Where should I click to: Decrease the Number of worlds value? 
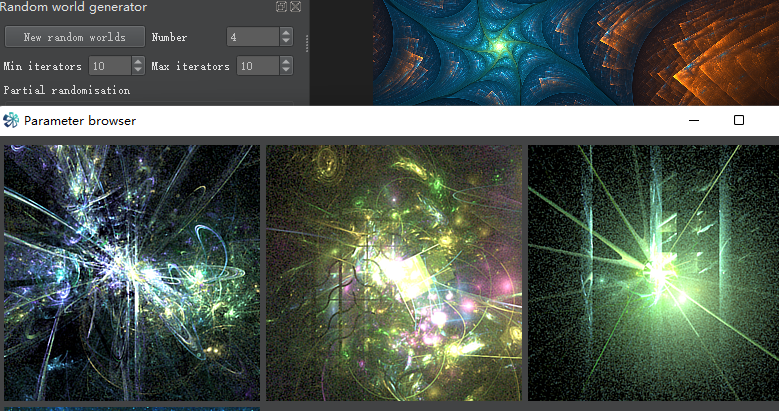click(x=286, y=42)
